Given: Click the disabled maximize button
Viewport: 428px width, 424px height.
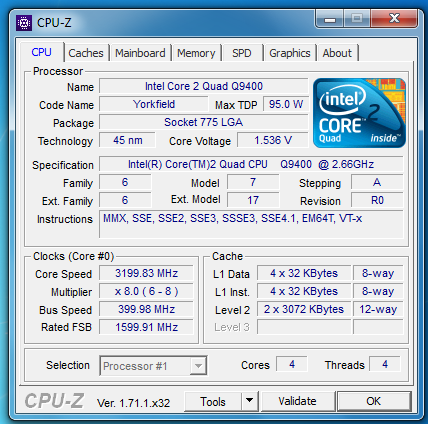Looking at the screenshot, I should [x=357, y=19].
